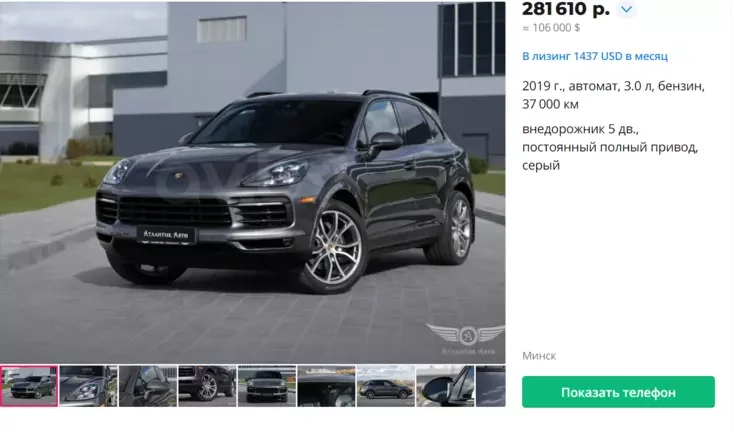Viewport: 732px width, 430px height.
Task: Click the Минск location label
Action: (539, 356)
